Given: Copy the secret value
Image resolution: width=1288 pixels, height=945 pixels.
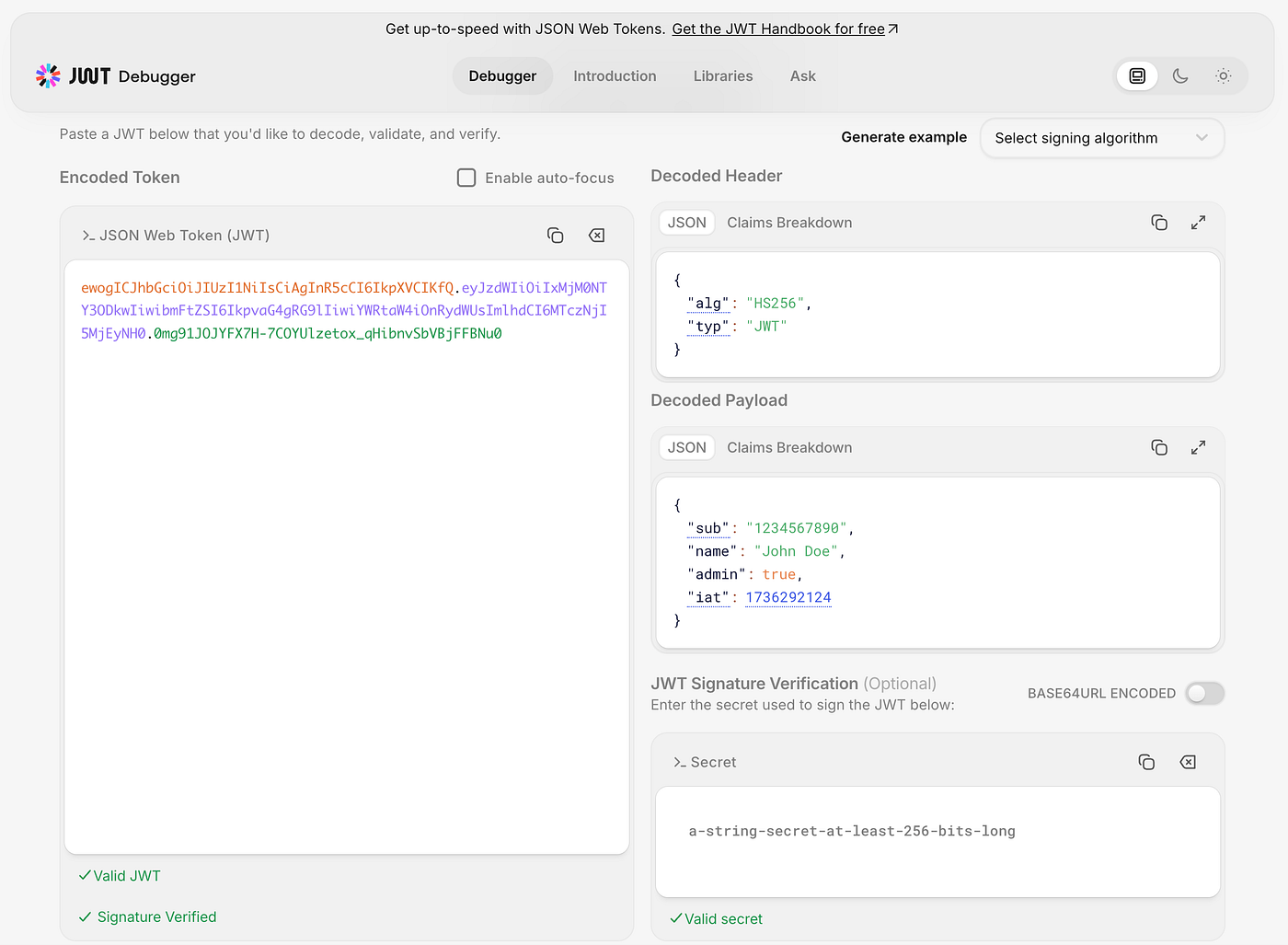Looking at the screenshot, I should (1146, 762).
